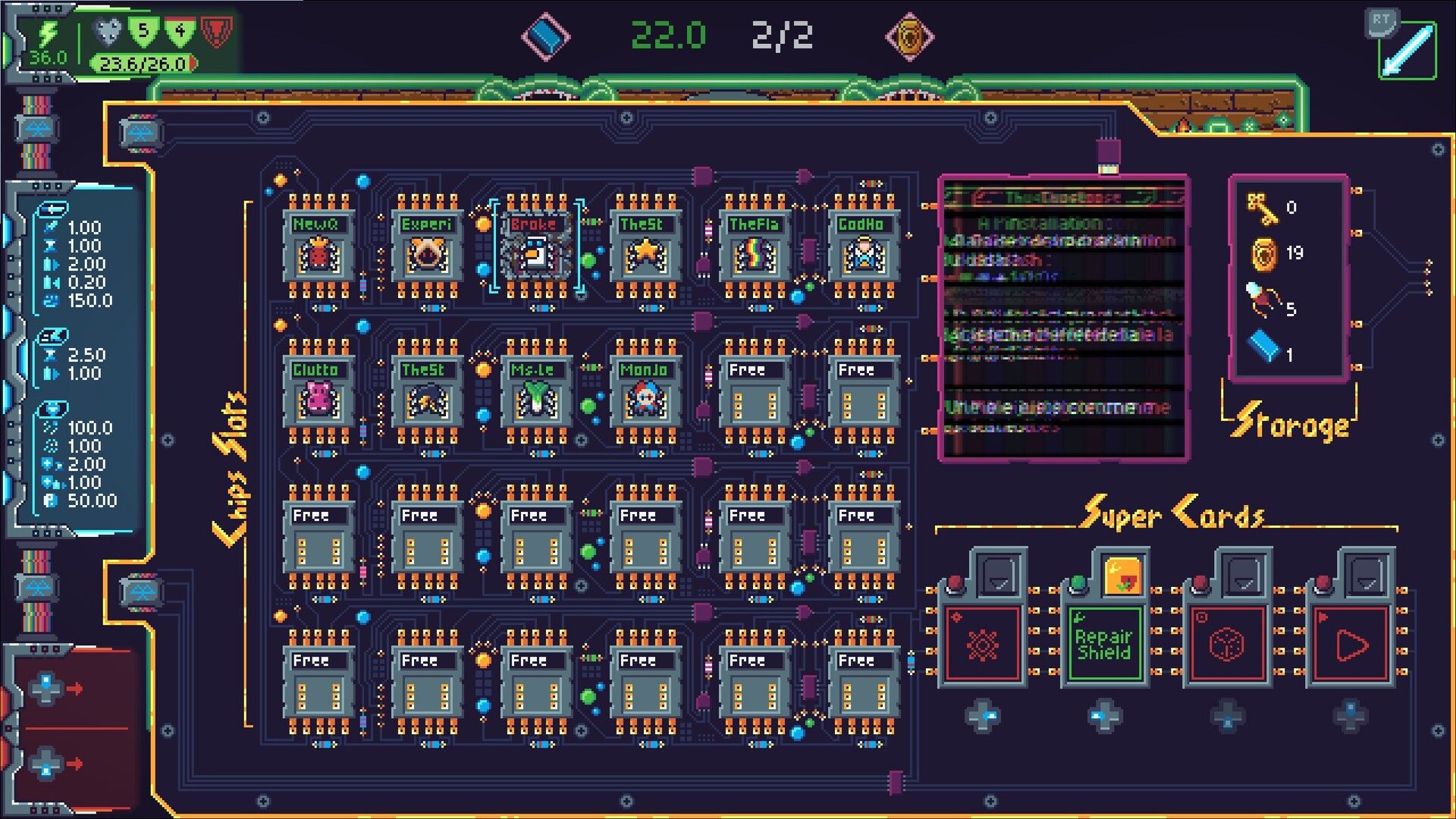
Task: Select the TheSt star chip
Action: [645, 246]
